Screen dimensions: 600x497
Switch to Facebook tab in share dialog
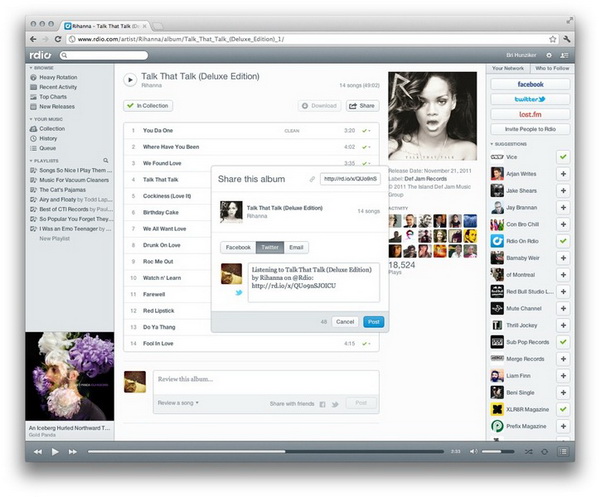(x=238, y=248)
